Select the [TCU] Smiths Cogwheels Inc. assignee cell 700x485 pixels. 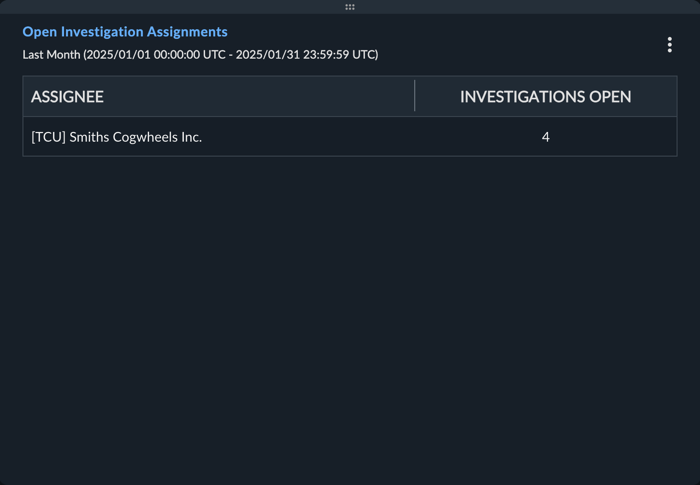[219, 137]
